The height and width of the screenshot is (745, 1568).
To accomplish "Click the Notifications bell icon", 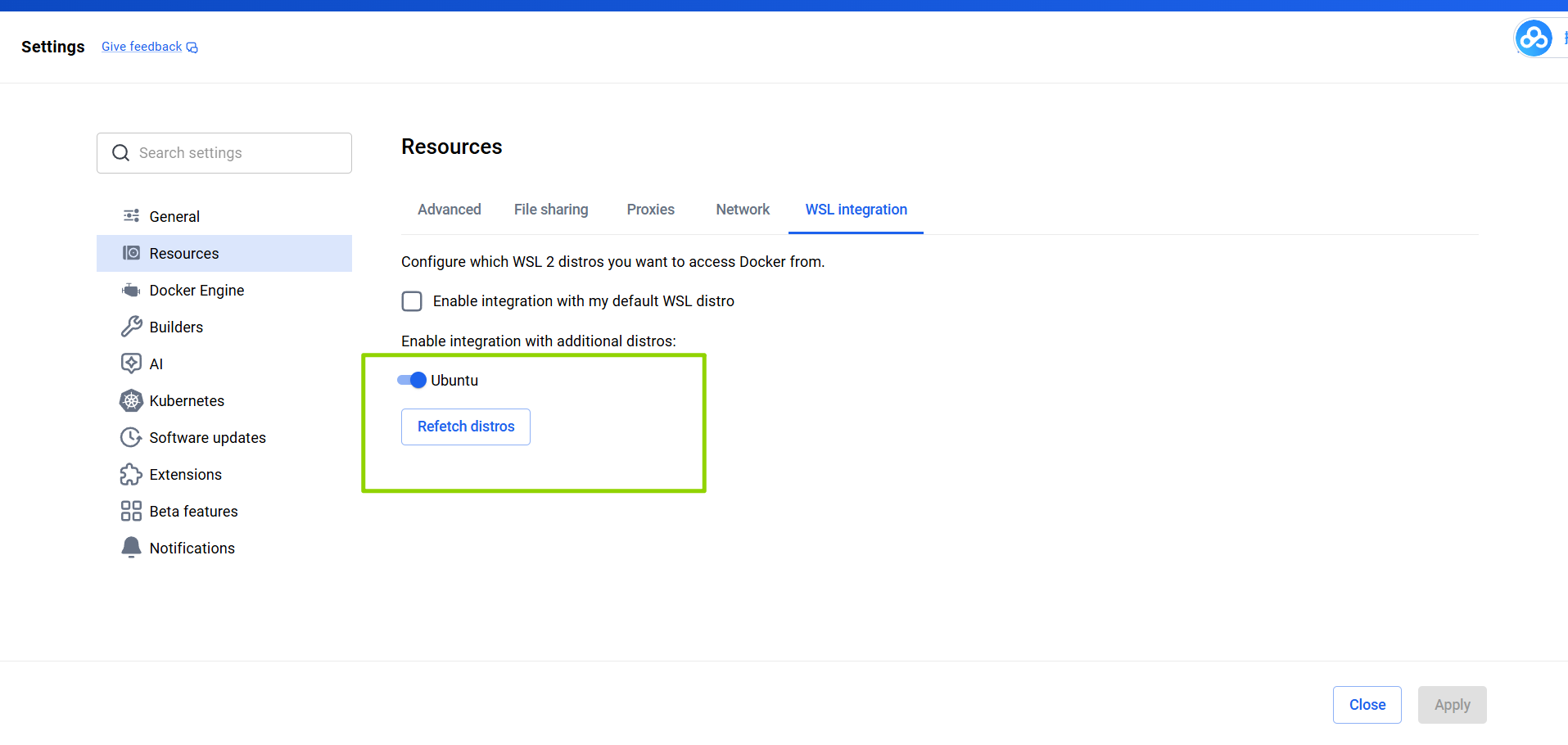I will click(x=131, y=548).
